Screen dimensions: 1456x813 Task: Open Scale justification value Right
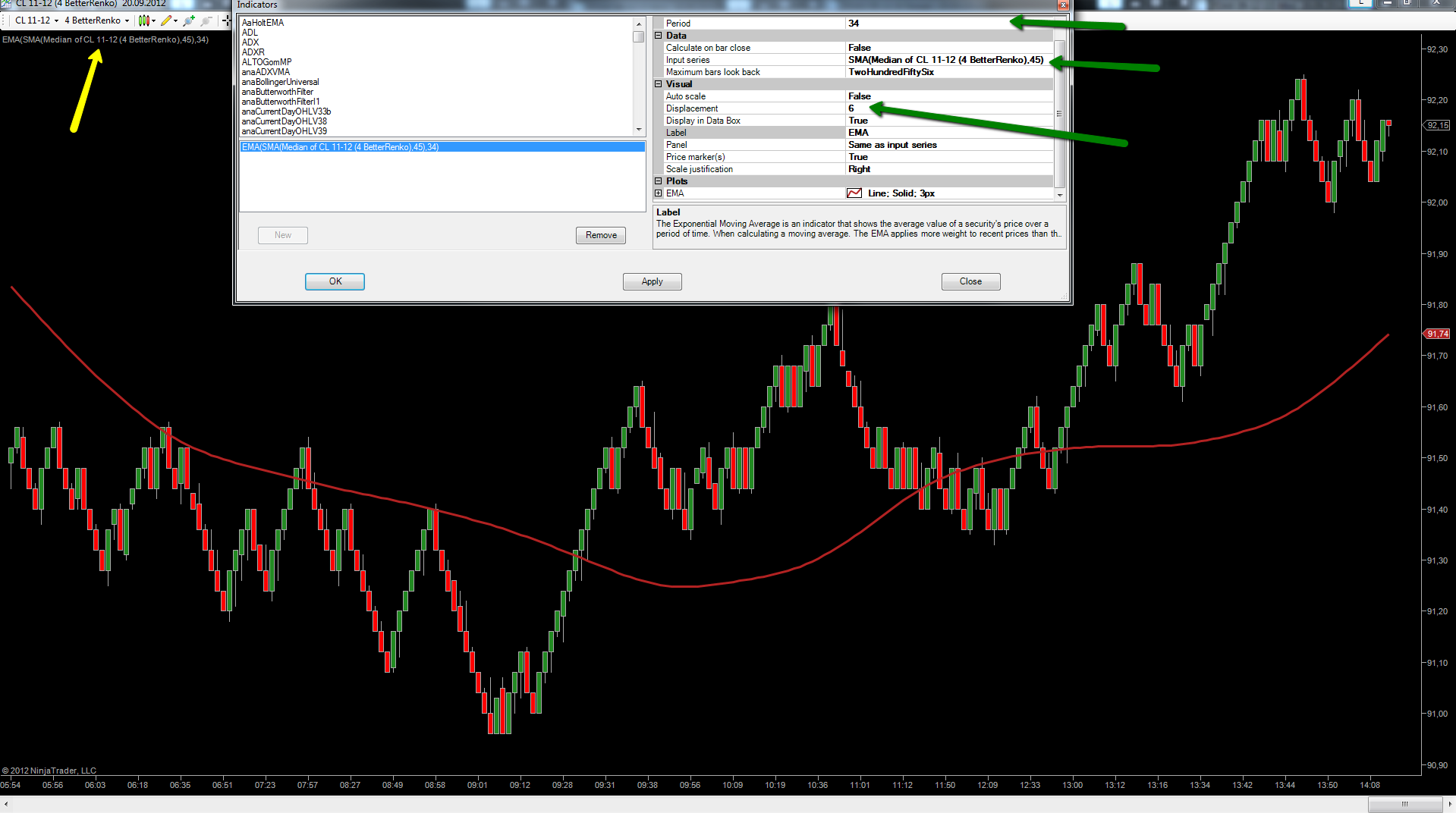948,169
